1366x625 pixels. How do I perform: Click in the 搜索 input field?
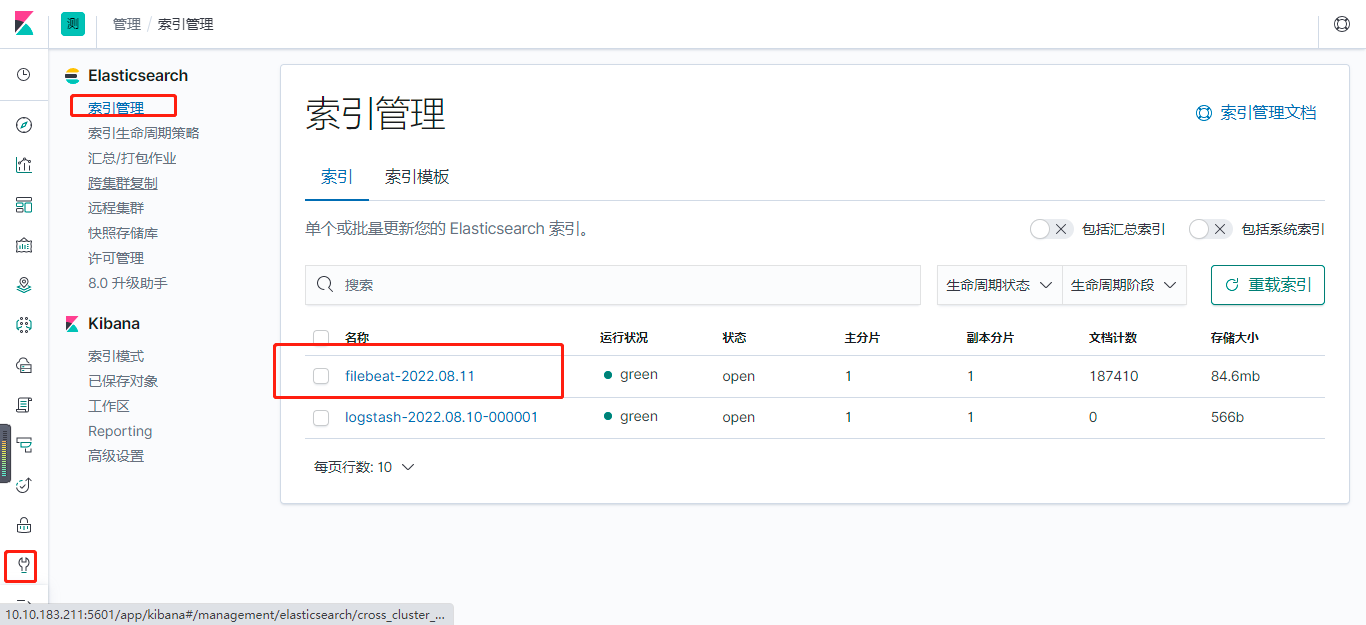612,285
